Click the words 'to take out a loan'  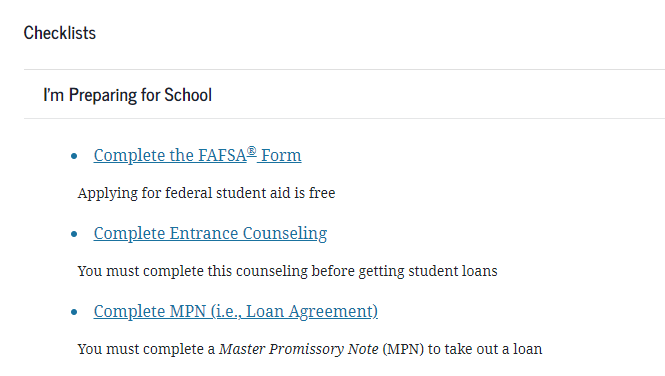tap(485, 349)
